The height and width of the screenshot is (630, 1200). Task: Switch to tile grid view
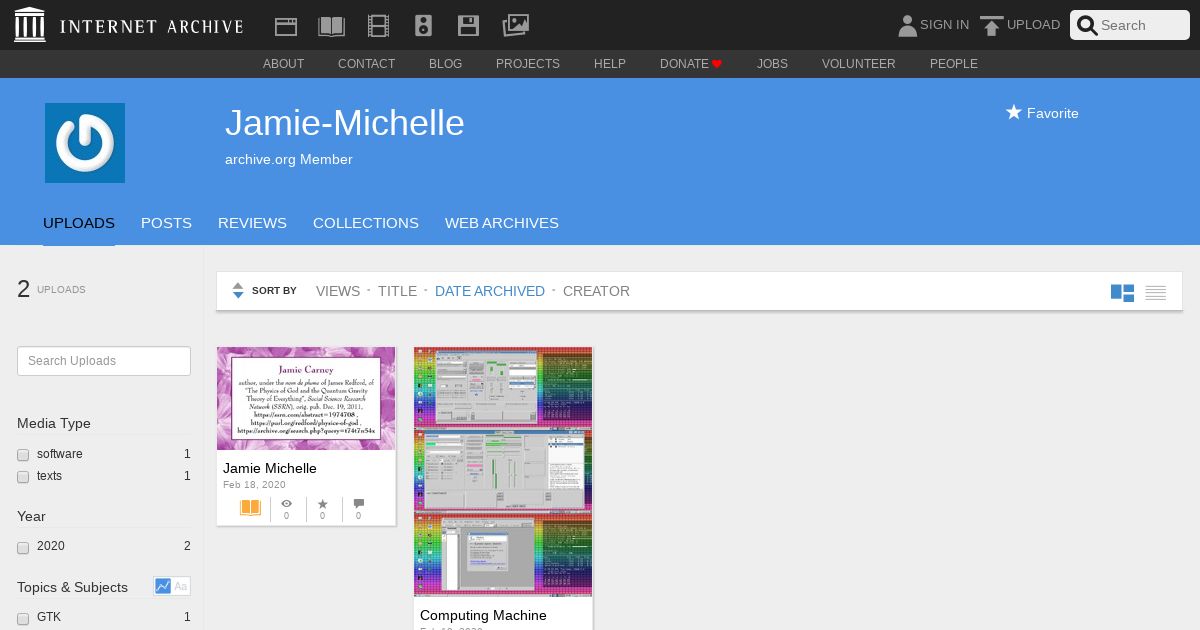click(1122, 293)
